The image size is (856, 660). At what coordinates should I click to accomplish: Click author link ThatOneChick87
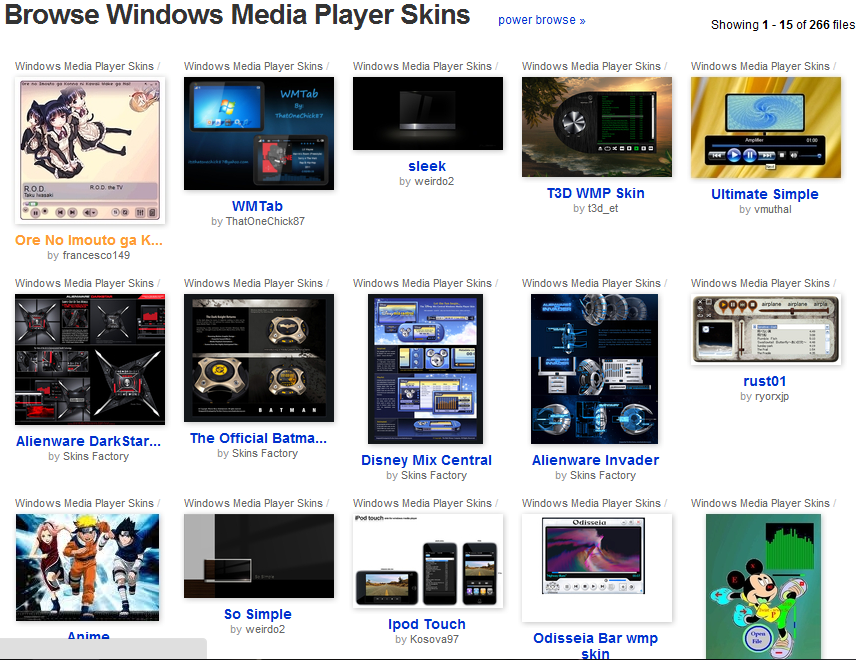265,221
